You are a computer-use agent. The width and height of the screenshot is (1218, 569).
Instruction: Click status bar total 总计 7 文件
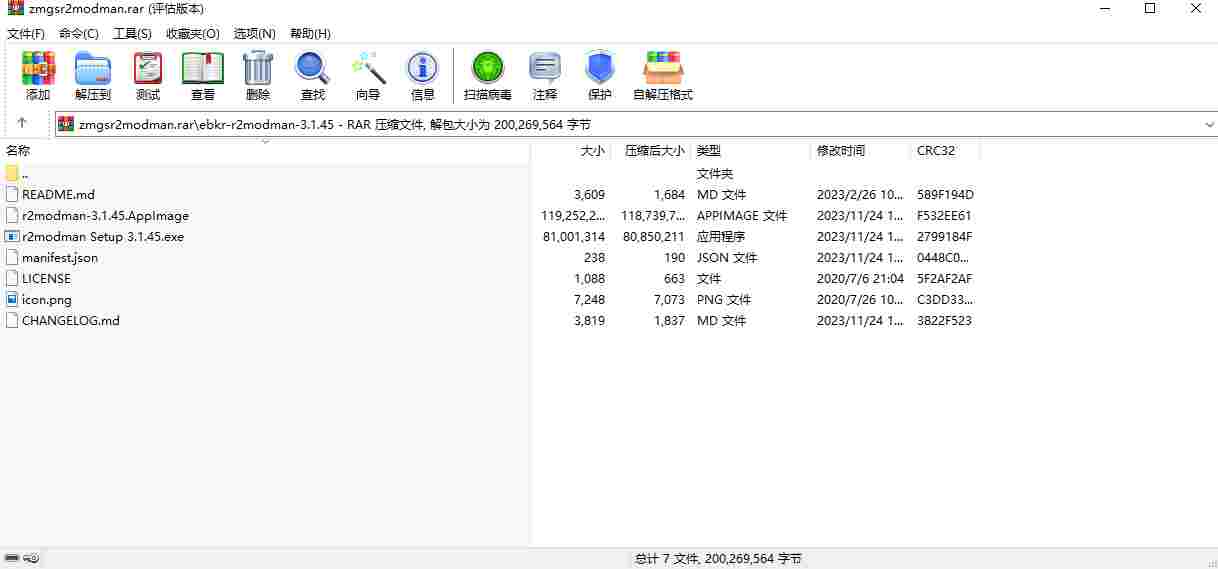pyautogui.click(x=718, y=558)
